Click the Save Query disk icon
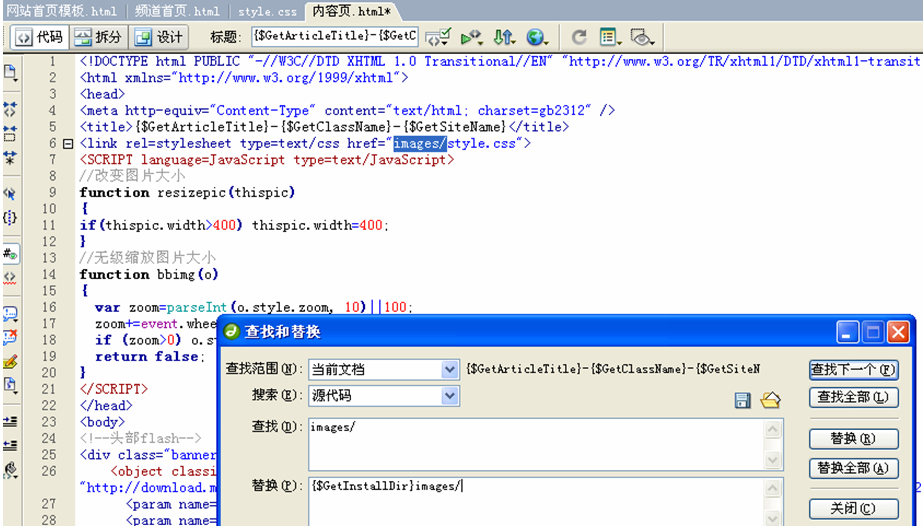 (742, 400)
